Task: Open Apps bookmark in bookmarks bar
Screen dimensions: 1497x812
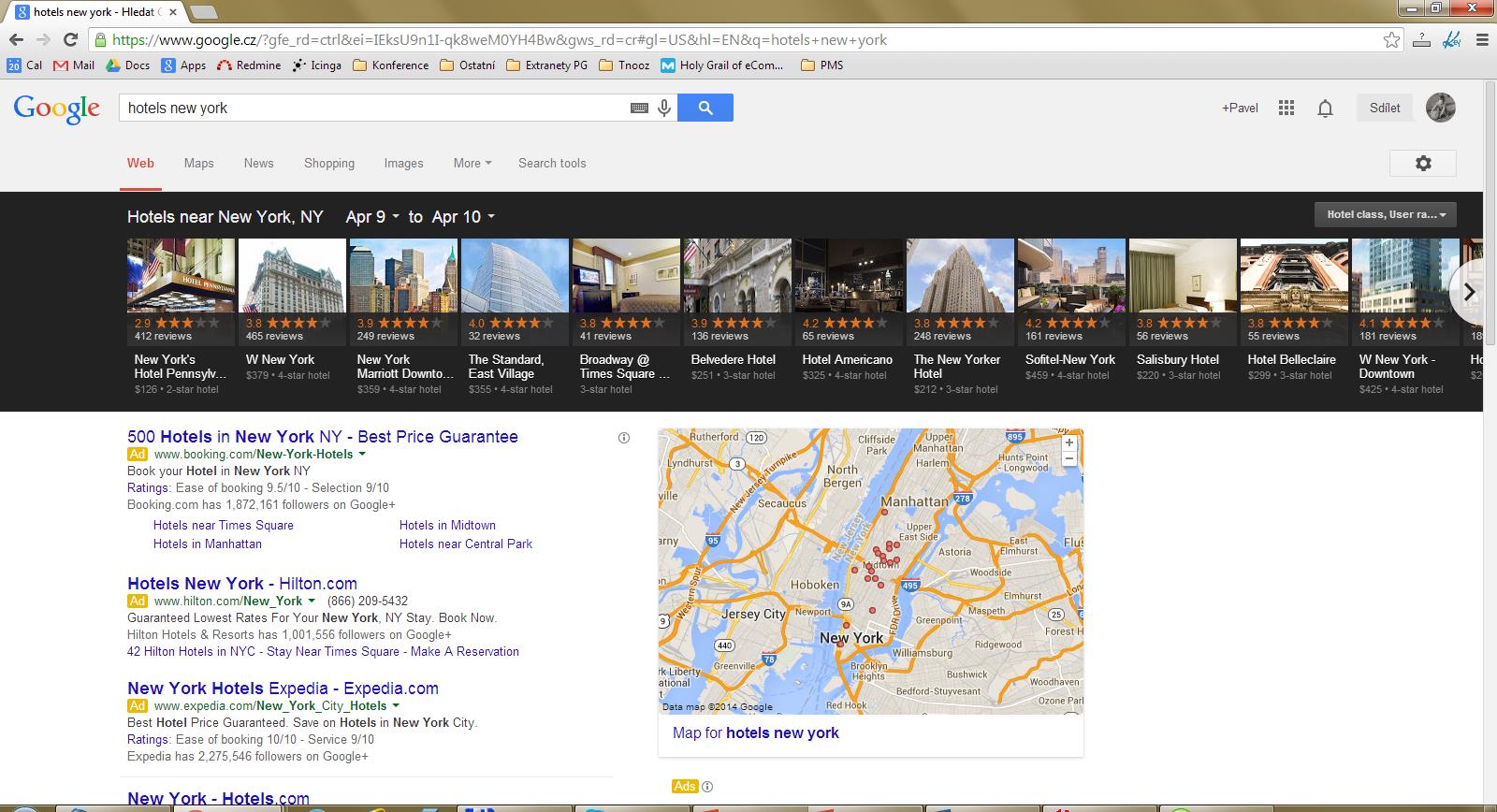Action: click(x=183, y=65)
